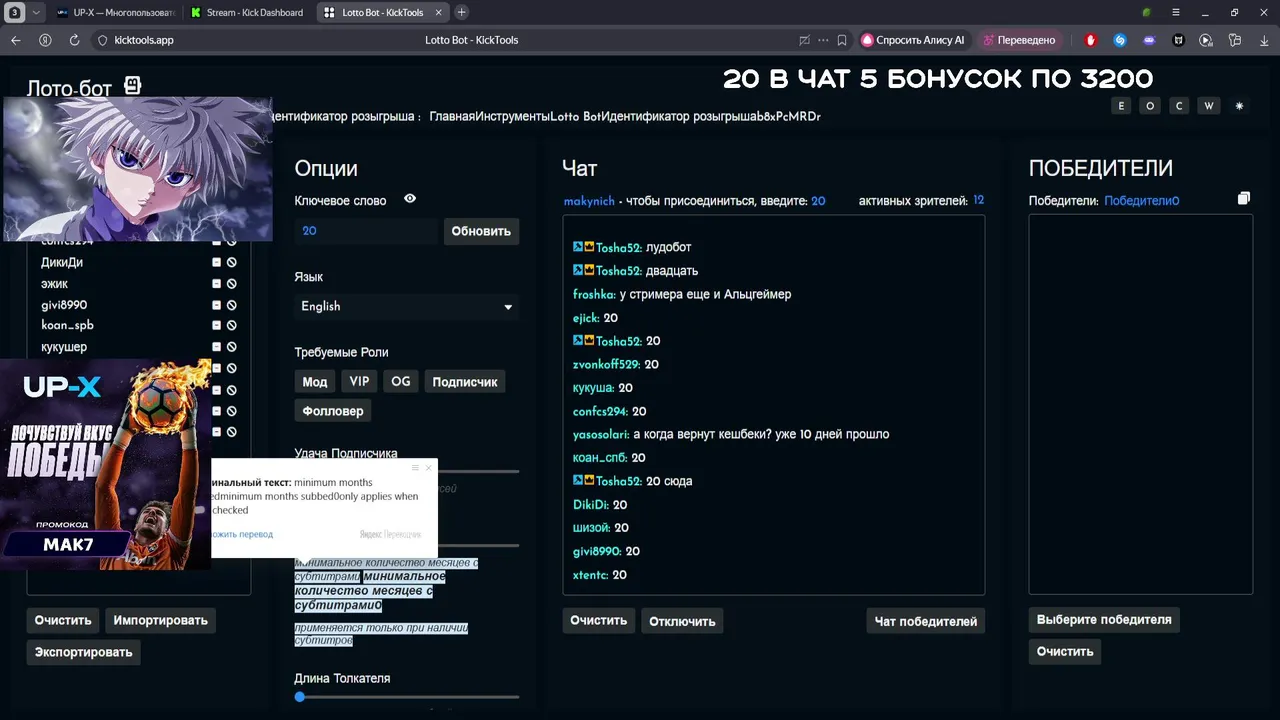Click Отложить перевод link in popup
1280x720 pixels.
click(x=242, y=534)
